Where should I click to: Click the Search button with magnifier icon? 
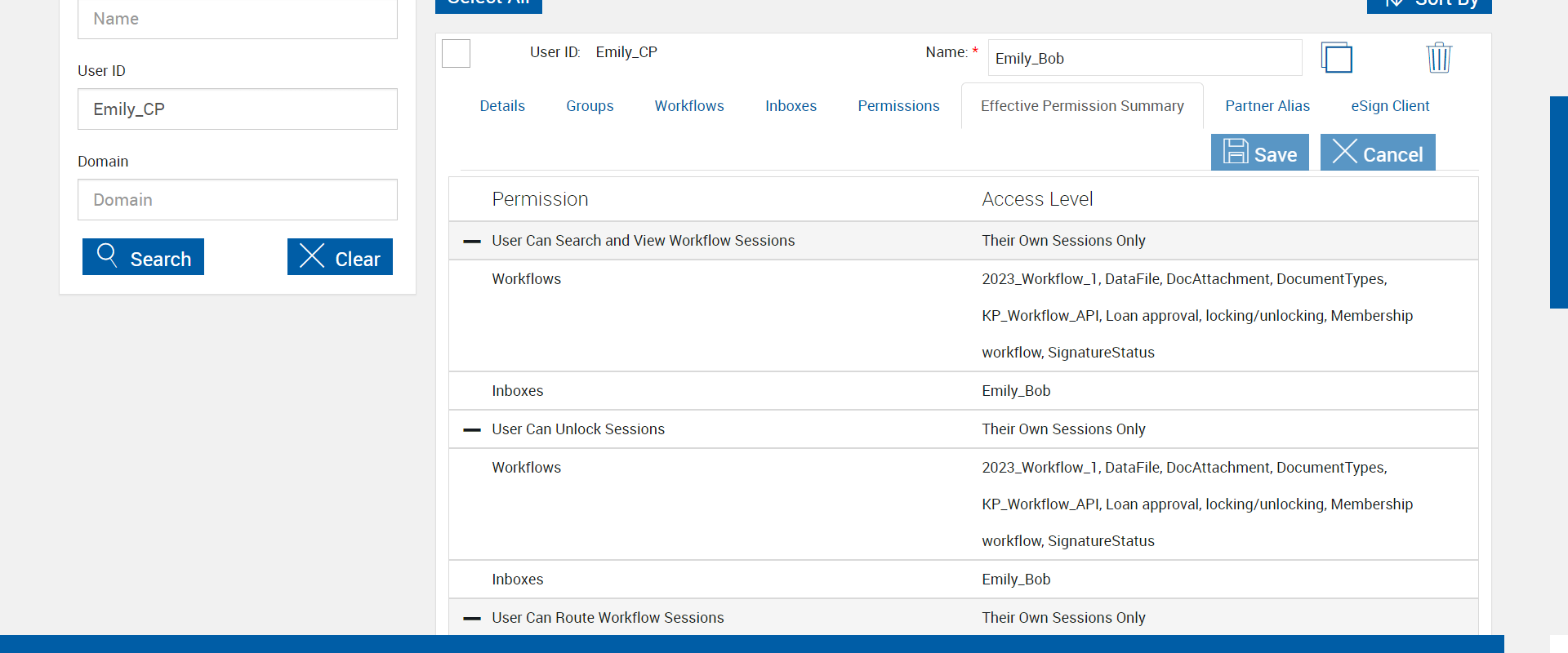point(143,257)
